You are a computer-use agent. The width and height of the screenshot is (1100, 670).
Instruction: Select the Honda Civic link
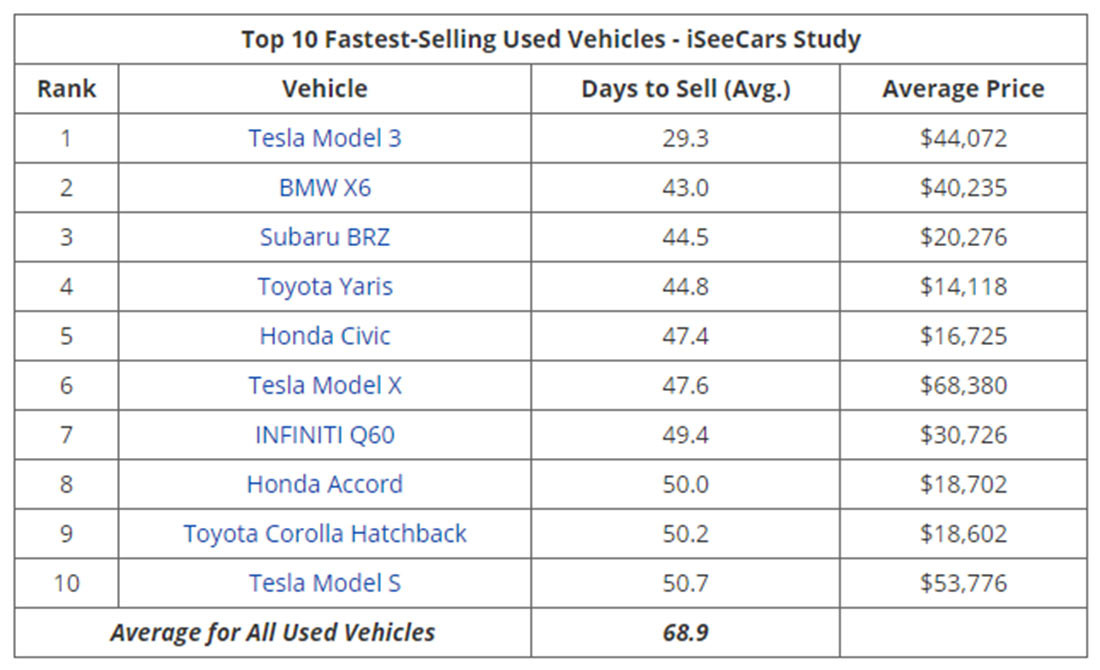click(x=325, y=336)
